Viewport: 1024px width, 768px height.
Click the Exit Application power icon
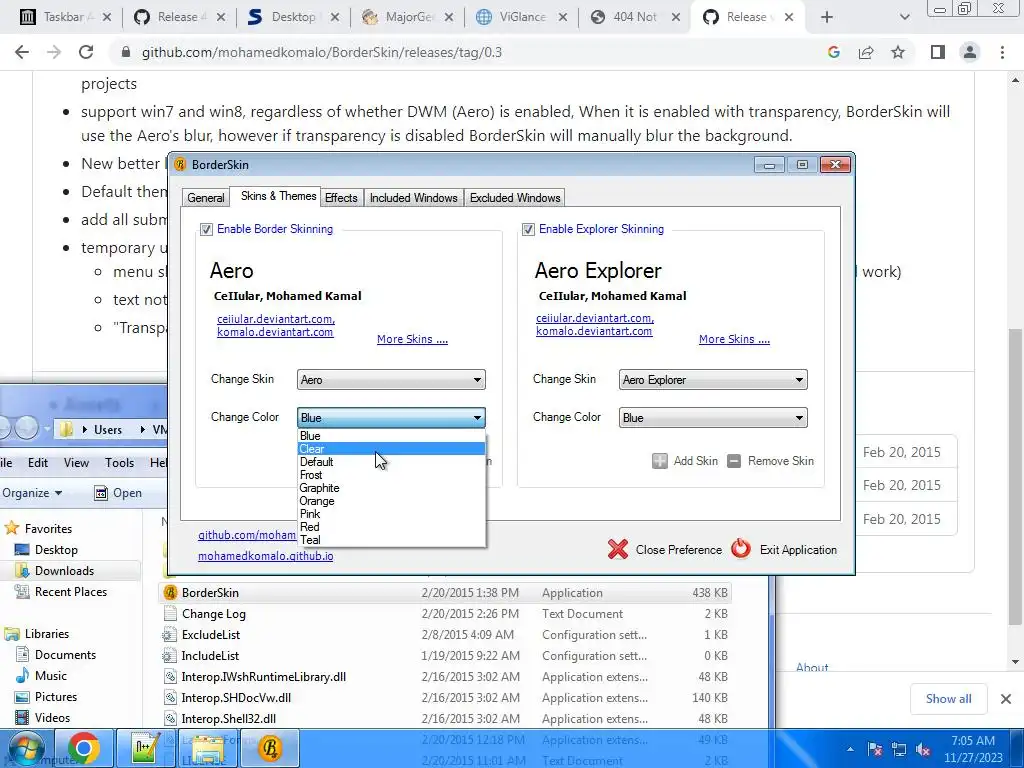[x=741, y=549]
